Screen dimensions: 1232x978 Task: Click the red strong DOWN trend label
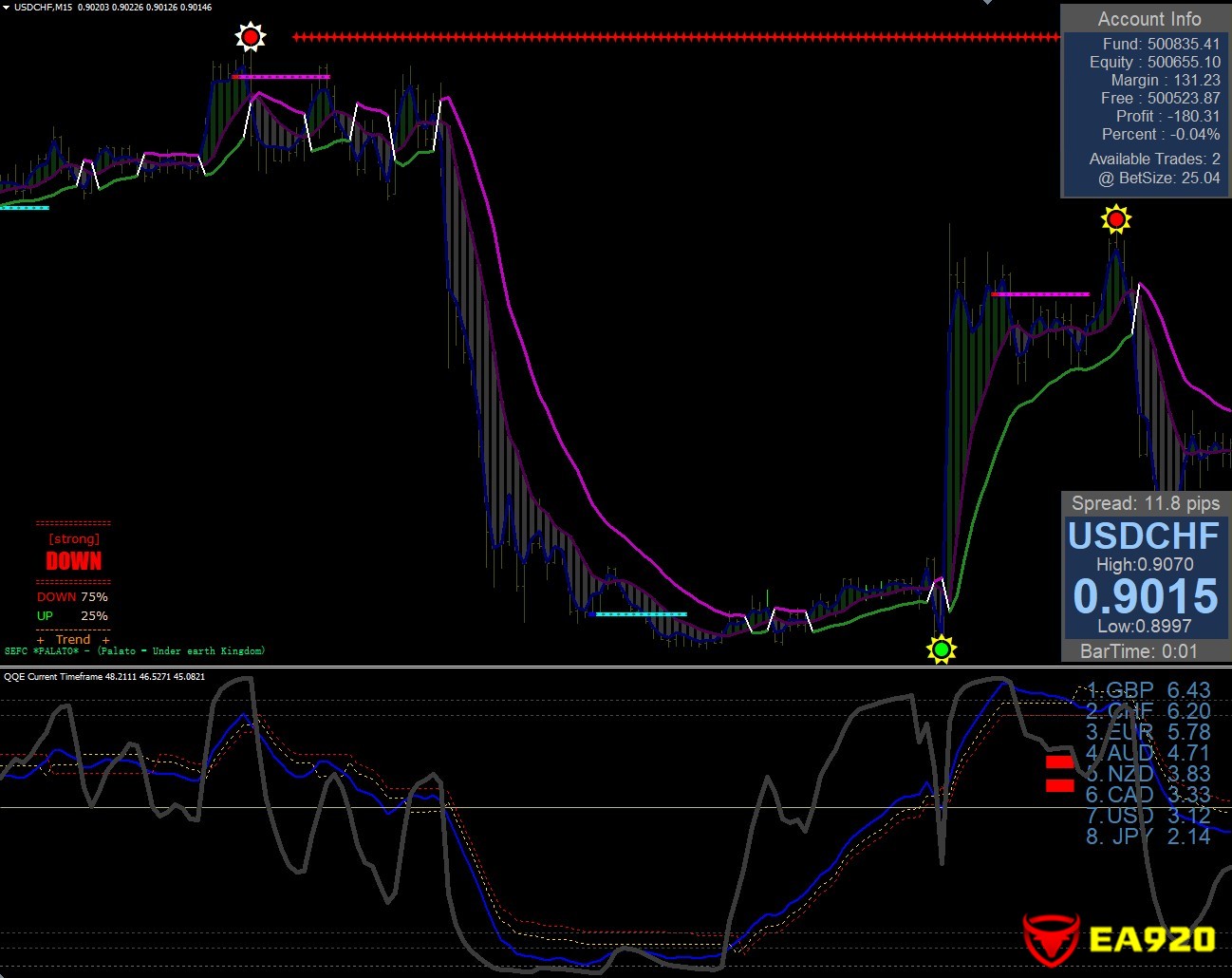pyautogui.click(x=74, y=561)
